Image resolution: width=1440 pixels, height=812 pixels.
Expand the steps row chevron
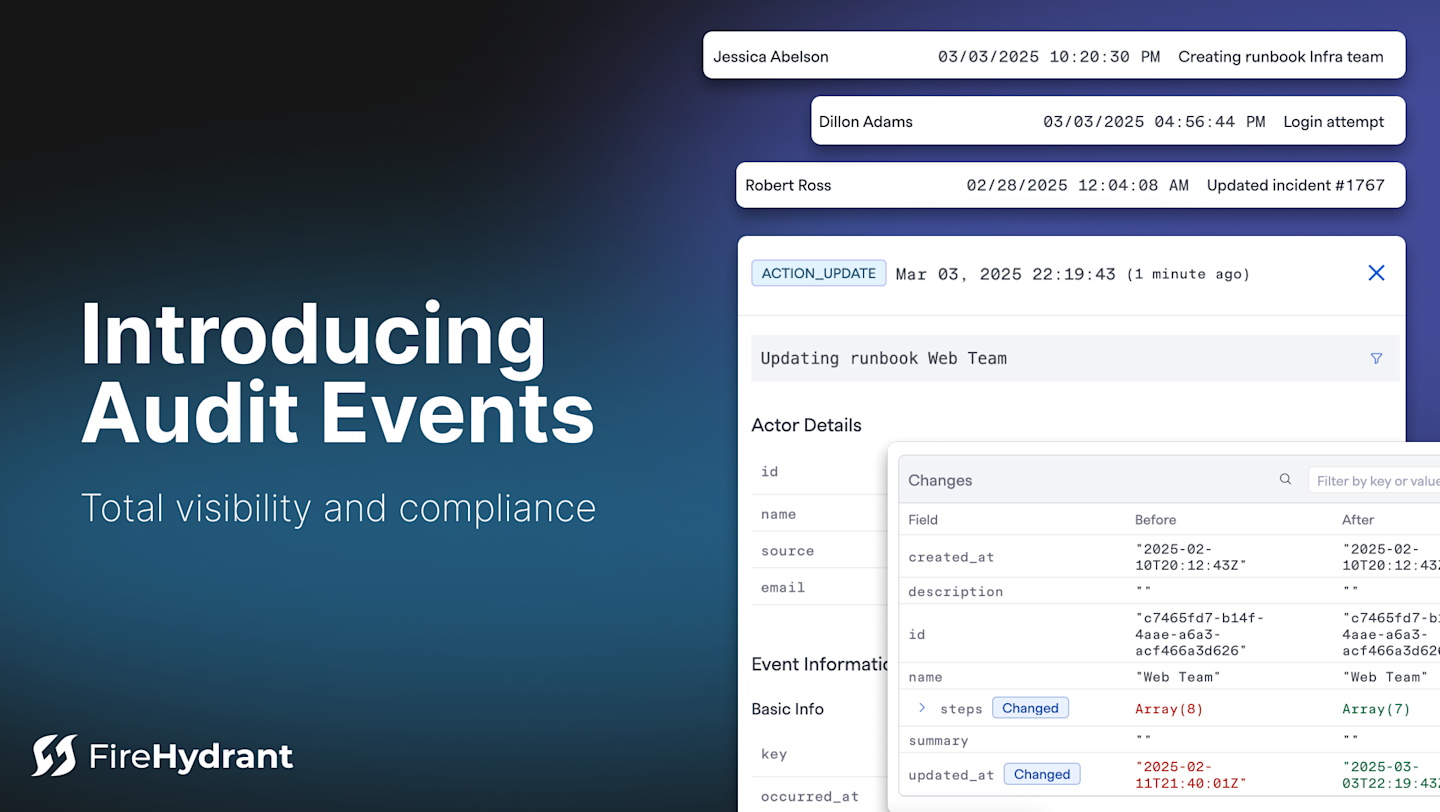point(922,708)
